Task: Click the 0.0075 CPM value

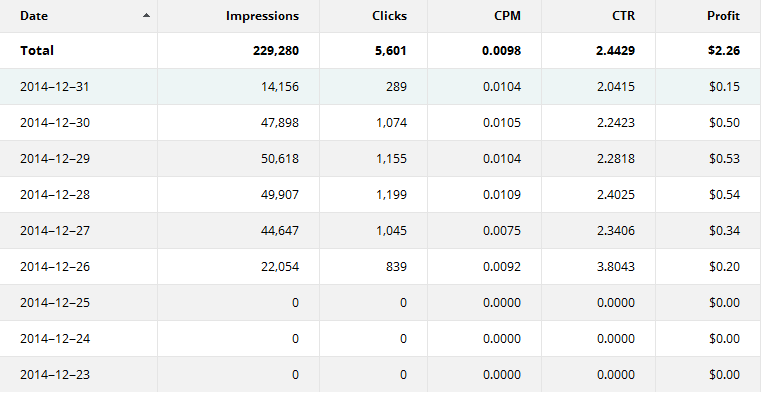Action: point(502,230)
